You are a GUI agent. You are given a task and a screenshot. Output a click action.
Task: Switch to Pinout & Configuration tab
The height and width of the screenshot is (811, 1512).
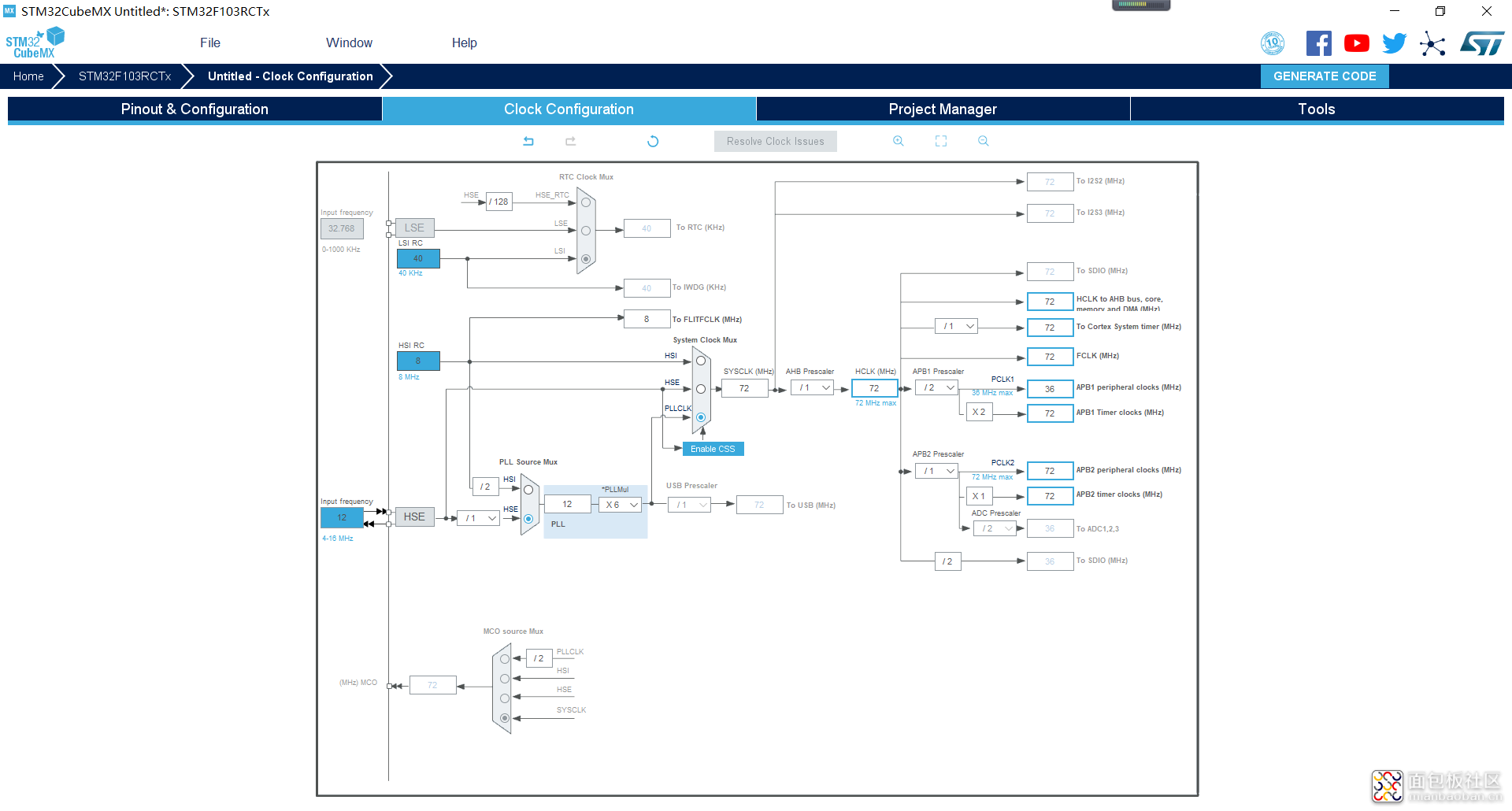click(195, 109)
